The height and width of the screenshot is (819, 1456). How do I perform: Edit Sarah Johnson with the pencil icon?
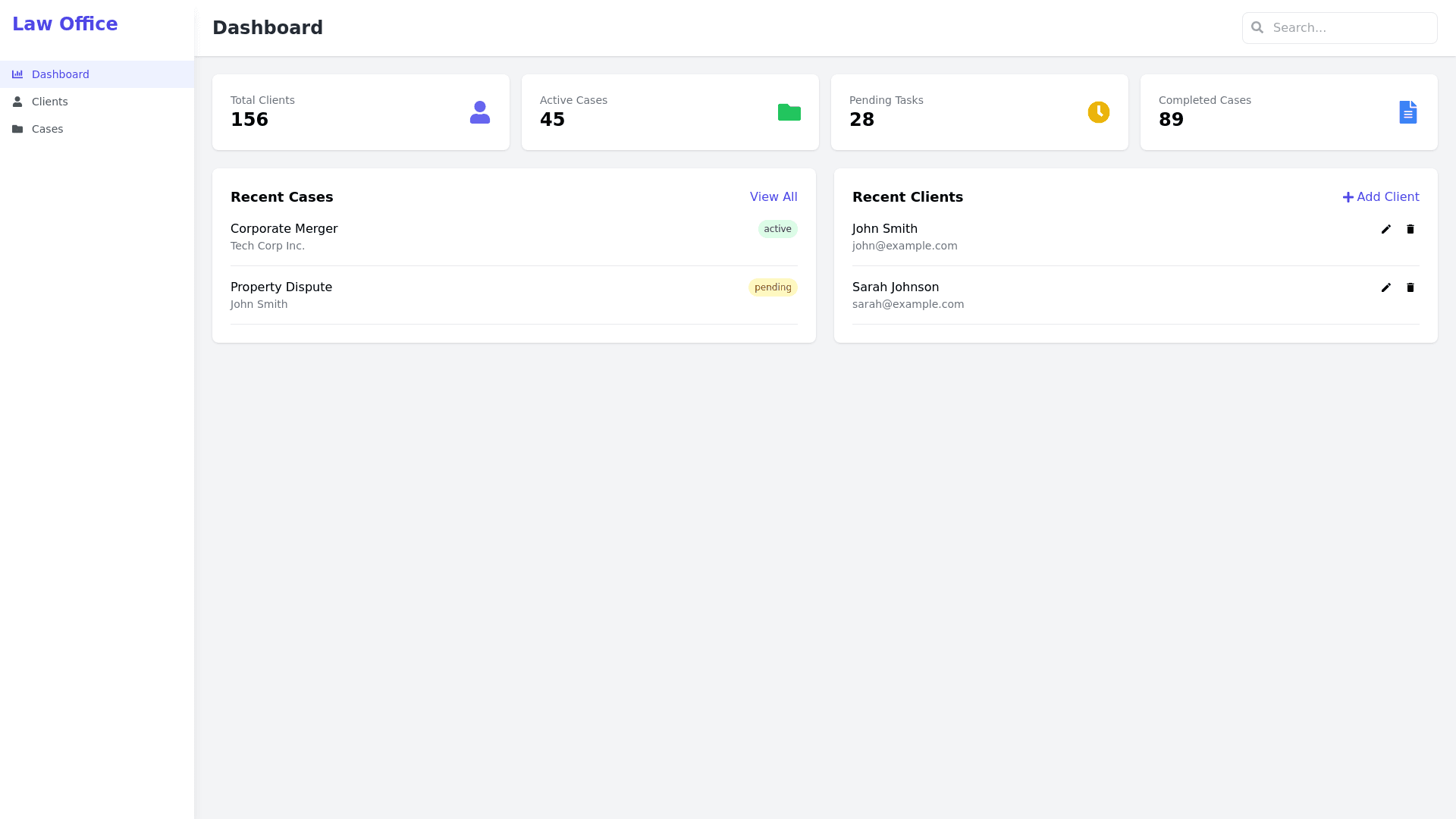point(1385,287)
